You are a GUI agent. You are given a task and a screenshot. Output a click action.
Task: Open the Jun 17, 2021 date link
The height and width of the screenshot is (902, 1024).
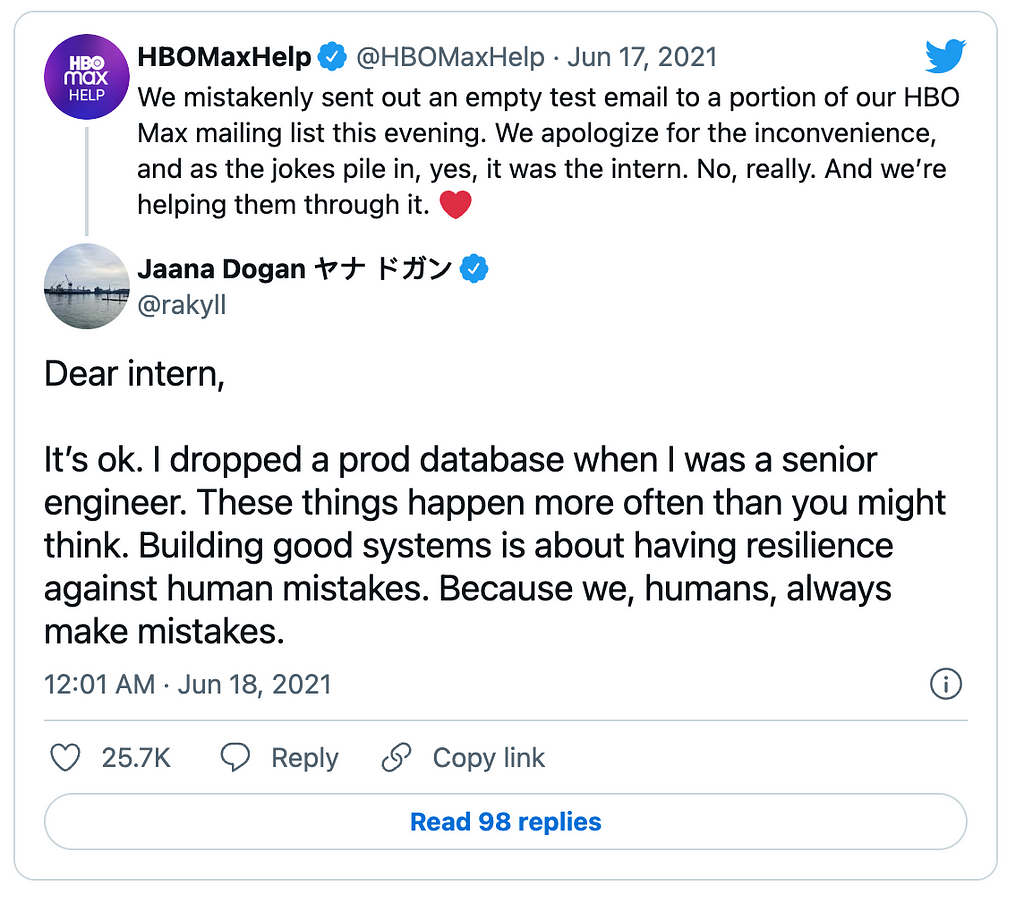point(642,57)
